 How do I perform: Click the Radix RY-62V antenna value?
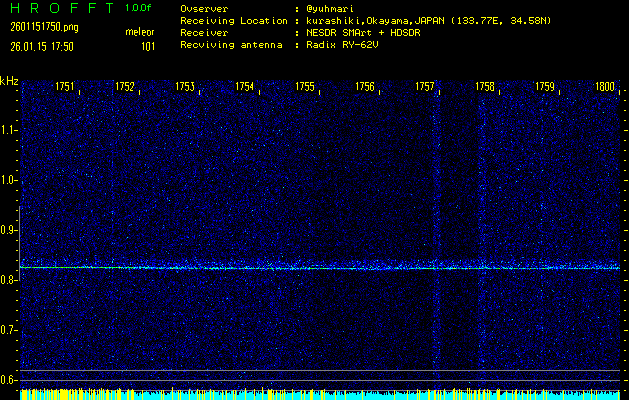[x=342, y=45]
